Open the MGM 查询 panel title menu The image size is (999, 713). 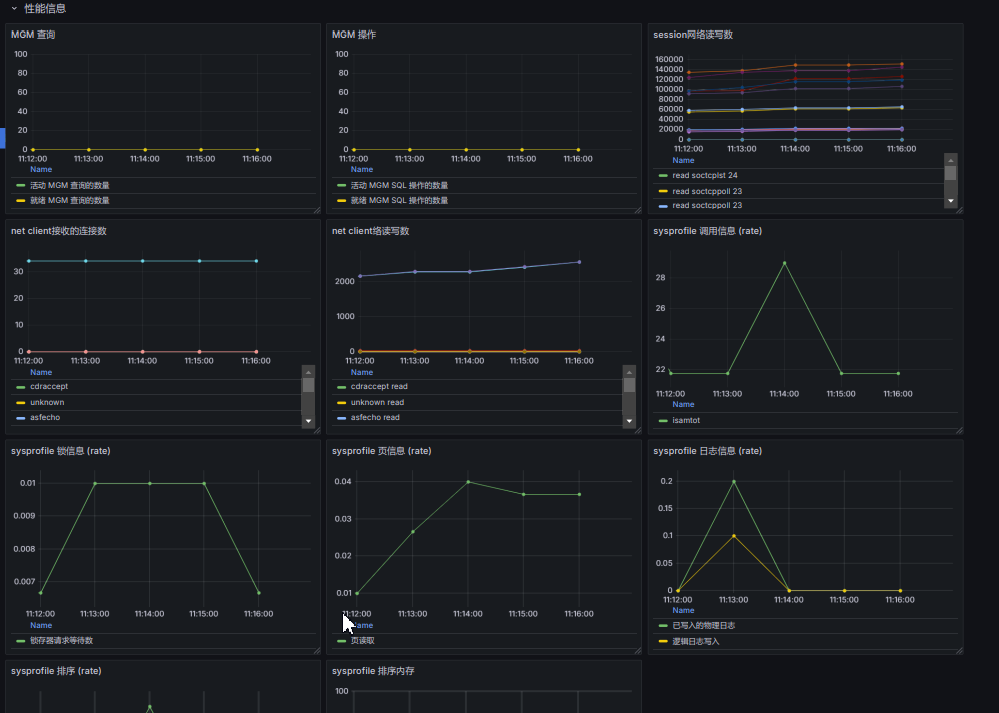pyautogui.click(x=33, y=34)
